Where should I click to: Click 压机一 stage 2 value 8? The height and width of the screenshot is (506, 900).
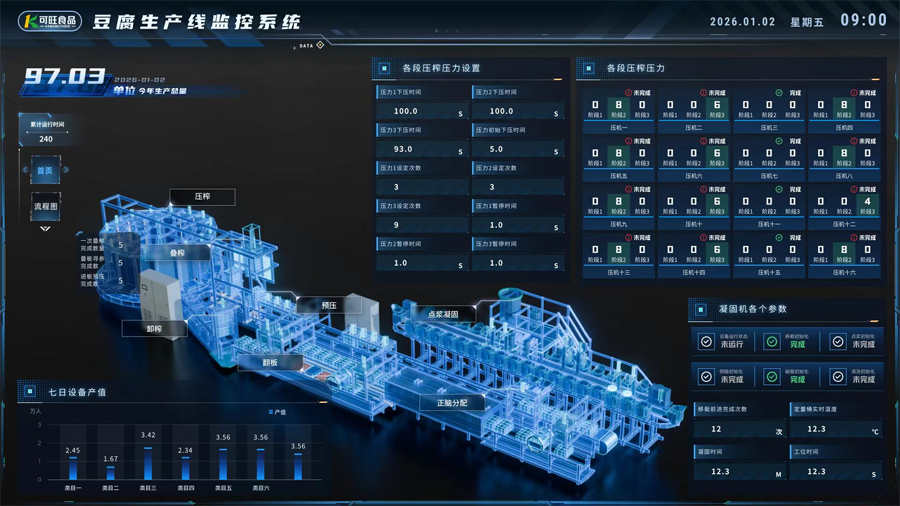pos(618,105)
